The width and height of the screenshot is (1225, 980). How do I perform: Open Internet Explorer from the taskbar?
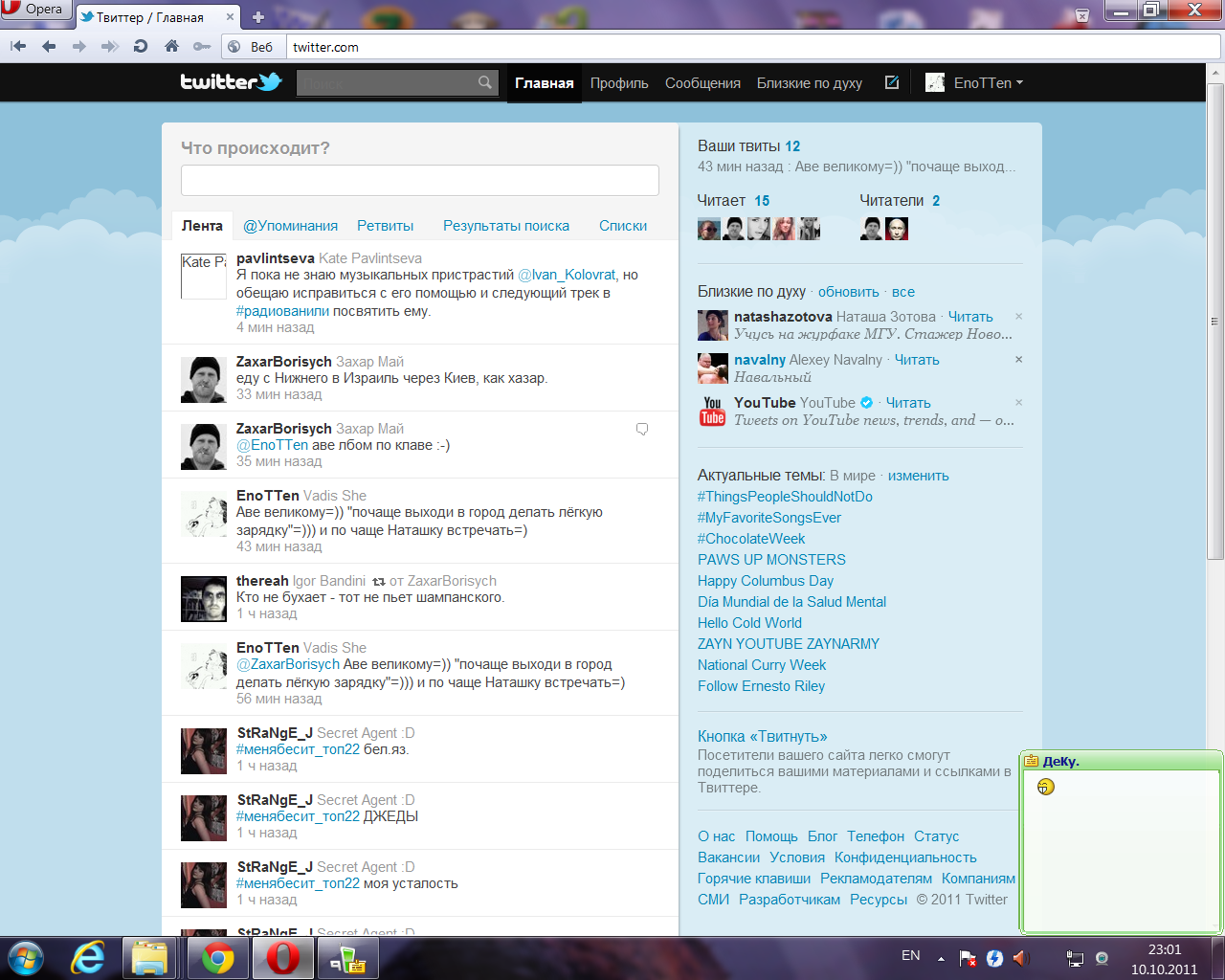point(88,958)
